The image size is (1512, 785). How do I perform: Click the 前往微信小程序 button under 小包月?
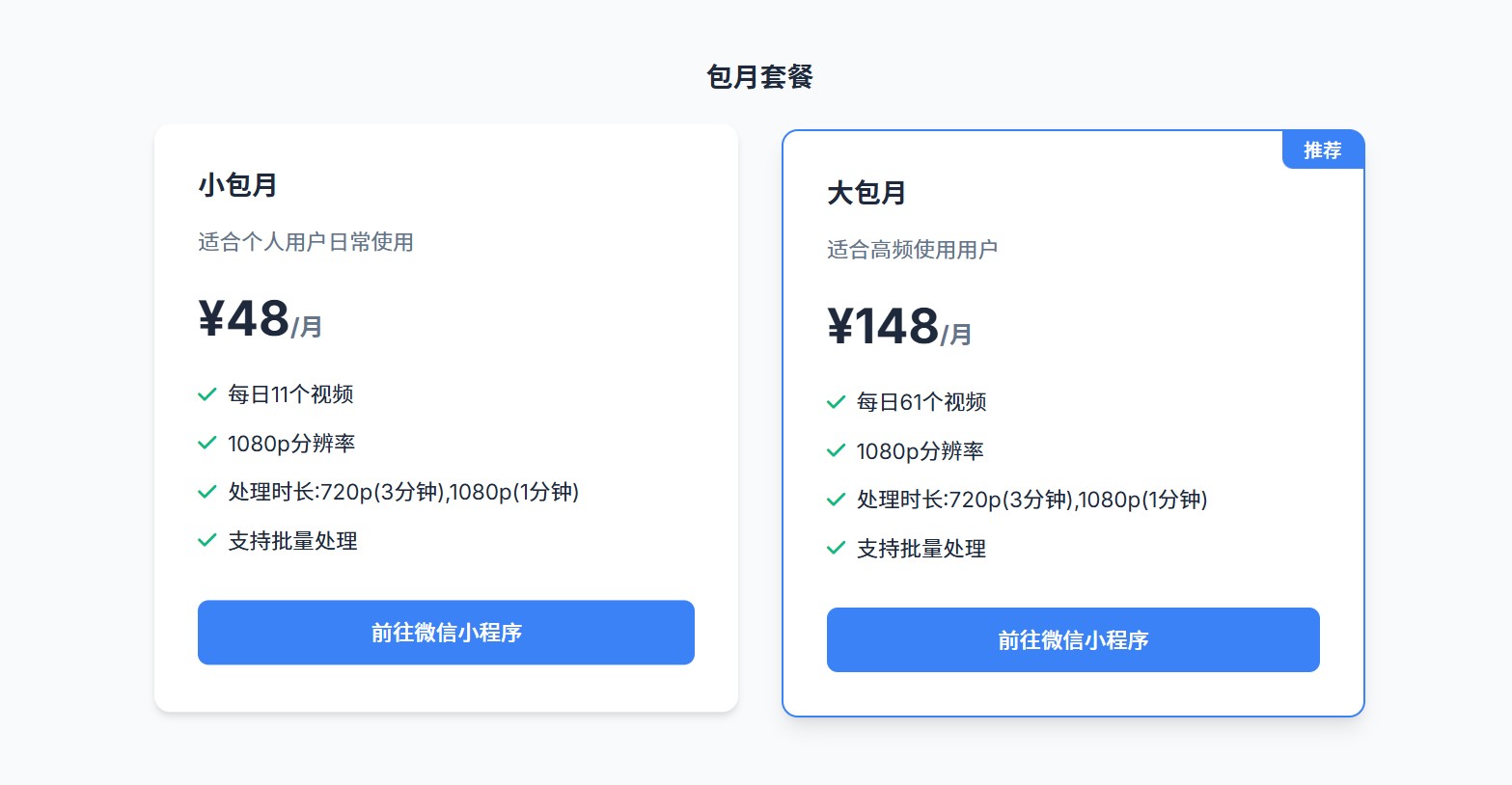[x=446, y=633]
